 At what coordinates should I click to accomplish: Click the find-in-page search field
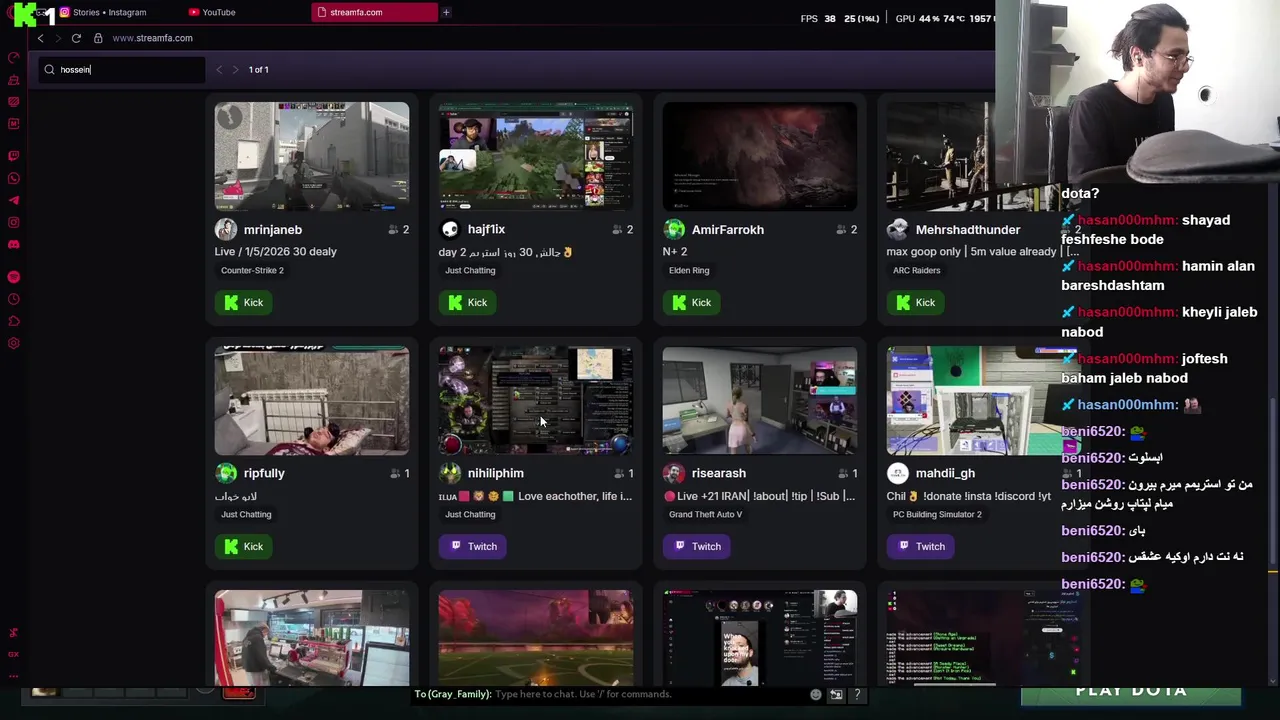[122, 69]
